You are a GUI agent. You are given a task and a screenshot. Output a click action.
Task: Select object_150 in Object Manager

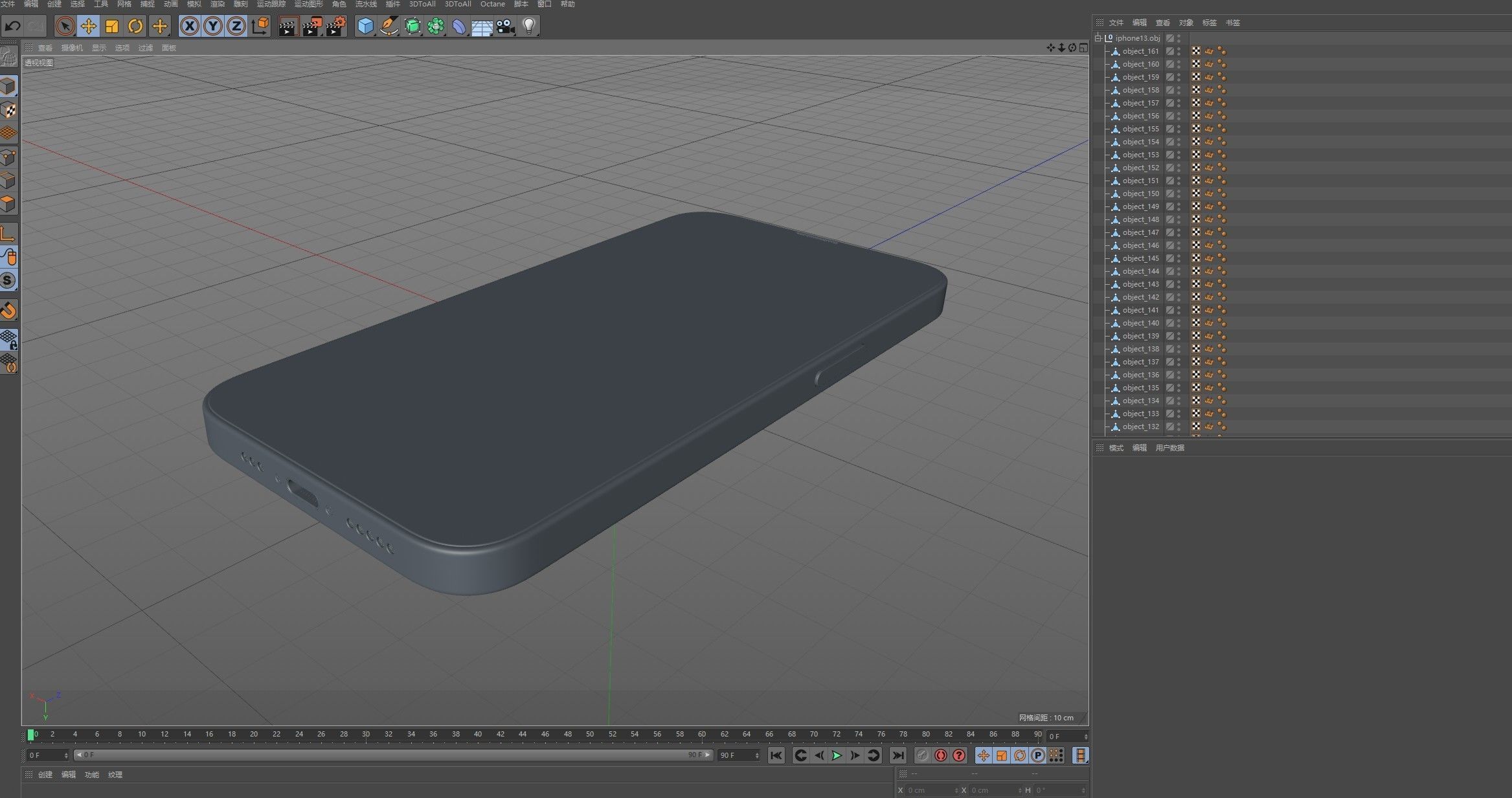1140,194
